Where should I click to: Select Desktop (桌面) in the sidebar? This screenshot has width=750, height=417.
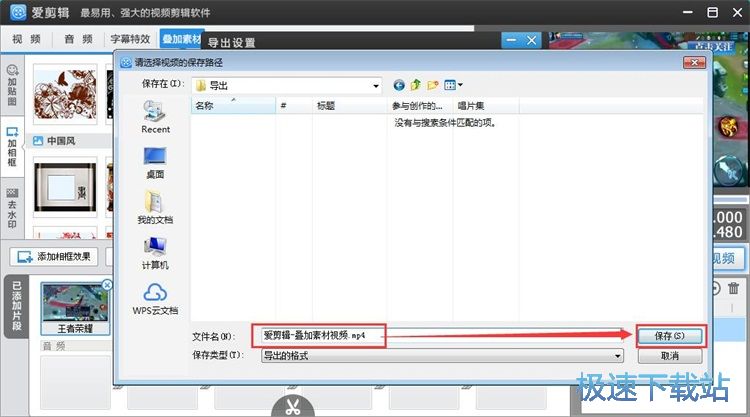point(155,163)
